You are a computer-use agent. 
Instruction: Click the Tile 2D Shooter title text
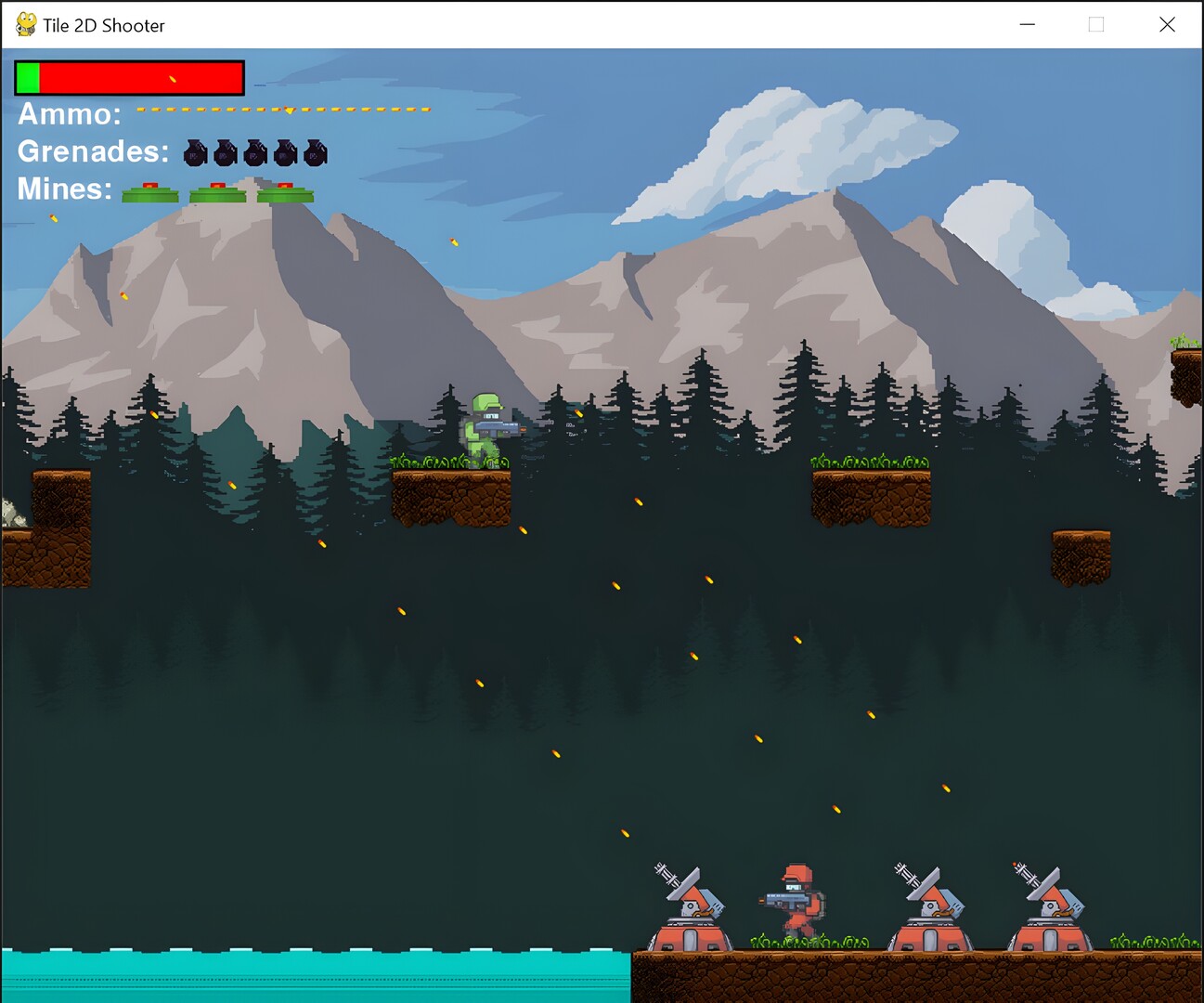(x=102, y=25)
